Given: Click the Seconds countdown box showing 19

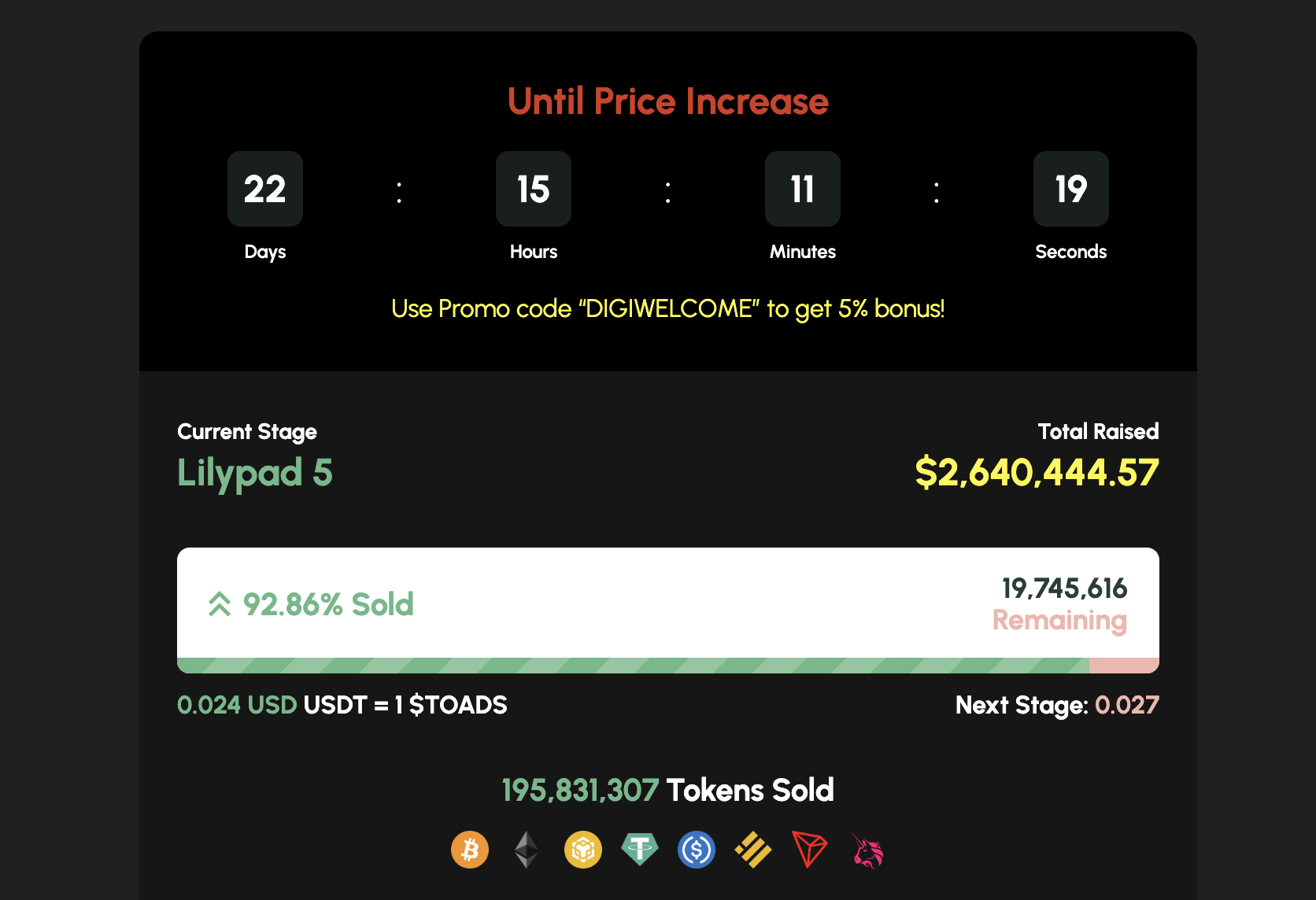Looking at the screenshot, I should point(1071,189).
